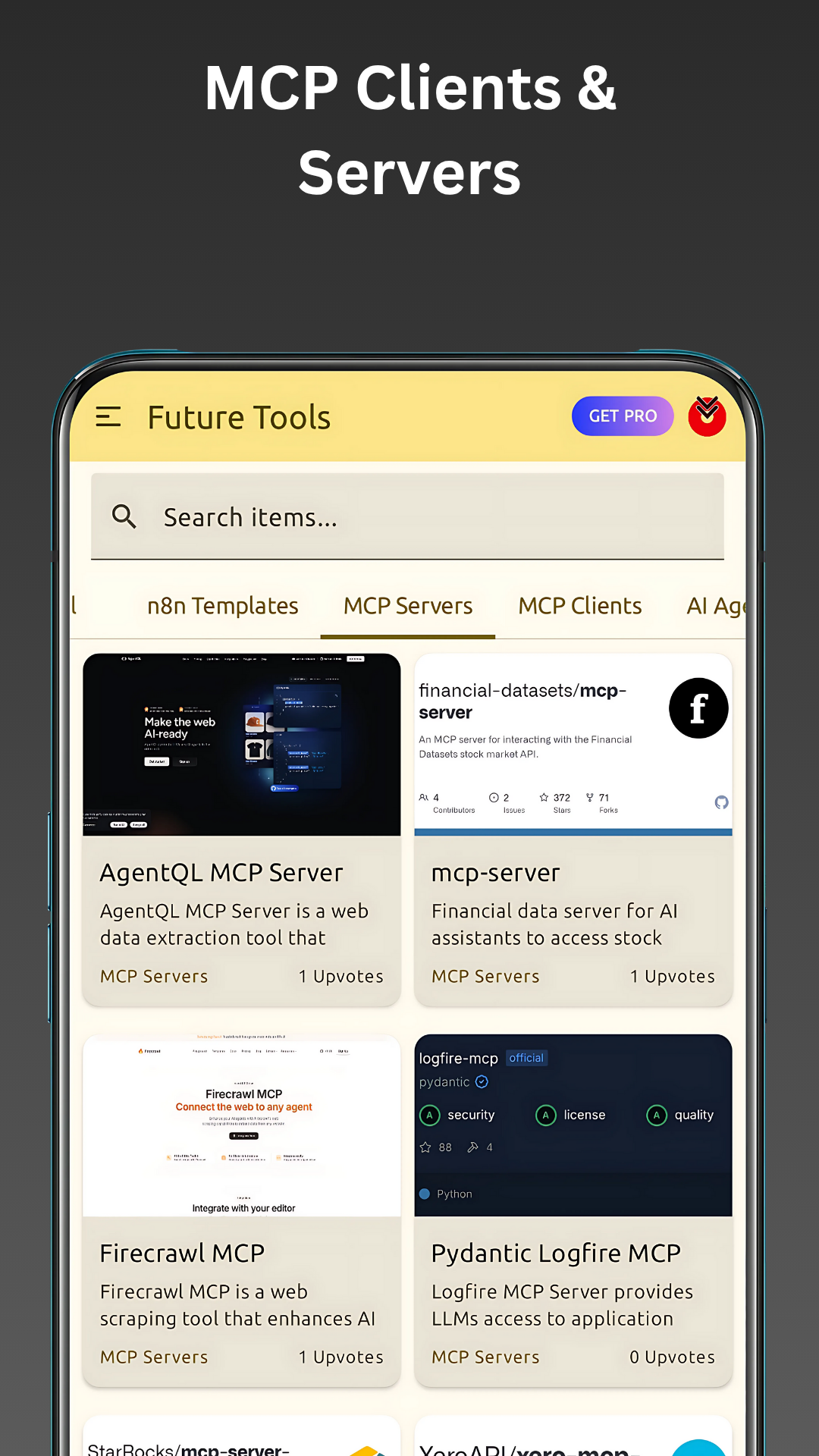This screenshot has height=1456, width=819.
Task: Tap the GitHub icon on mcp-server card
Action: coord(721,802)
